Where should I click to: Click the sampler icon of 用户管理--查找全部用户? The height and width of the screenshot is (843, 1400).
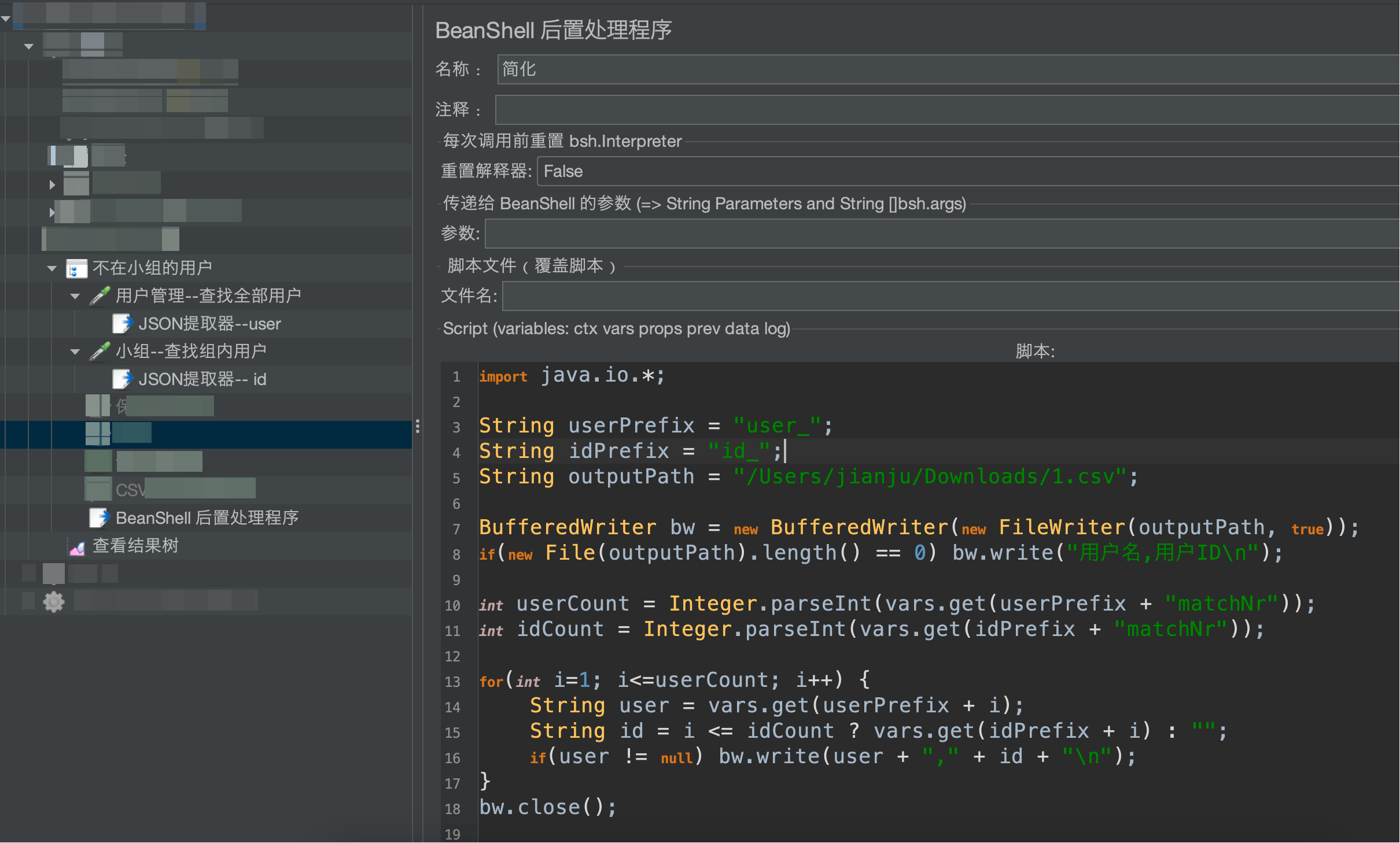(x=100, y=295)
